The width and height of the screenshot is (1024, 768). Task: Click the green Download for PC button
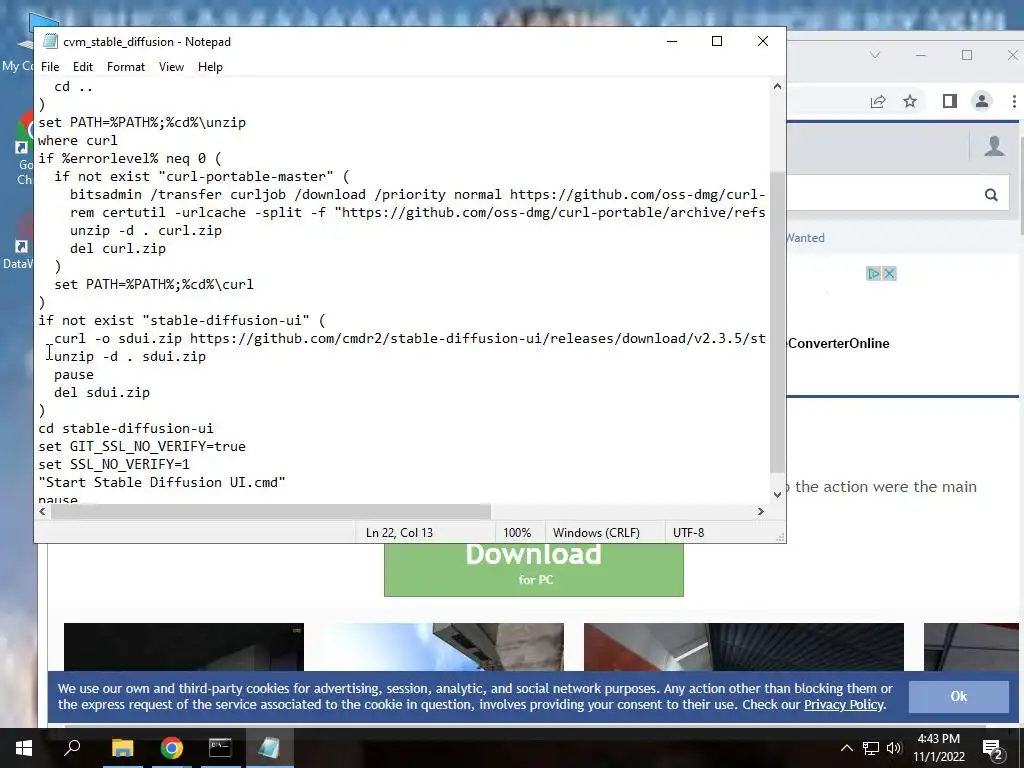[534, 569]
